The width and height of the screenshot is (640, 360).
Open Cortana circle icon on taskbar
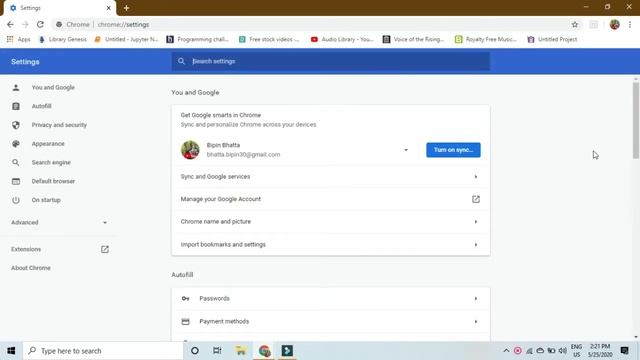tap(195, 351)
